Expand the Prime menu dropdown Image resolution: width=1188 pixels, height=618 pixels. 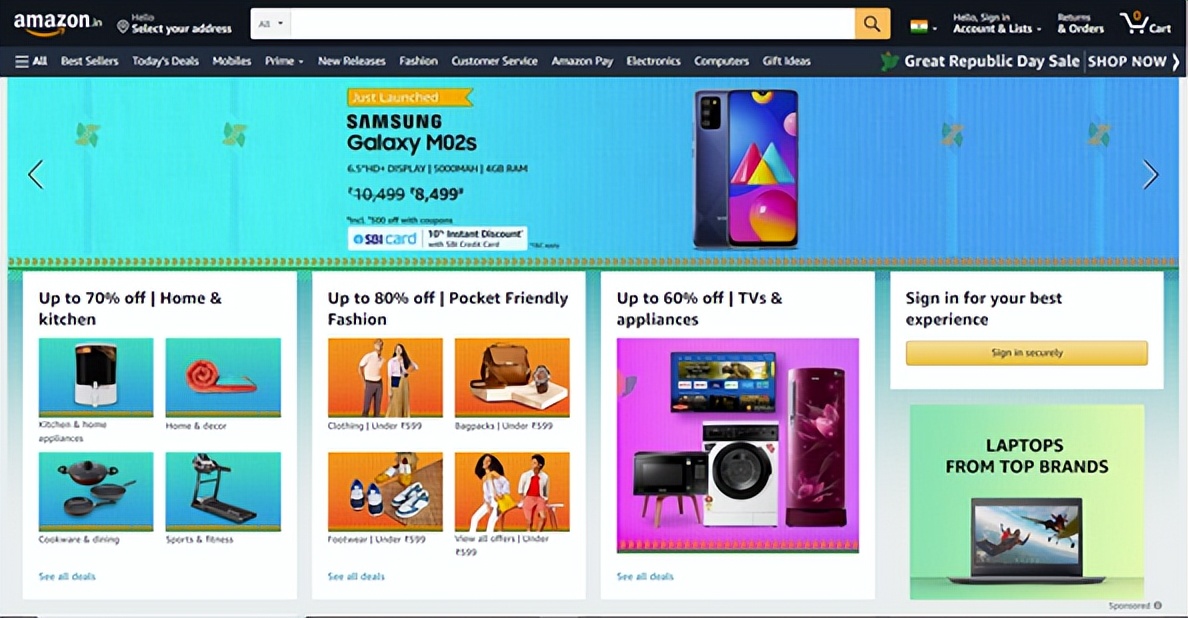coord(284,61)
